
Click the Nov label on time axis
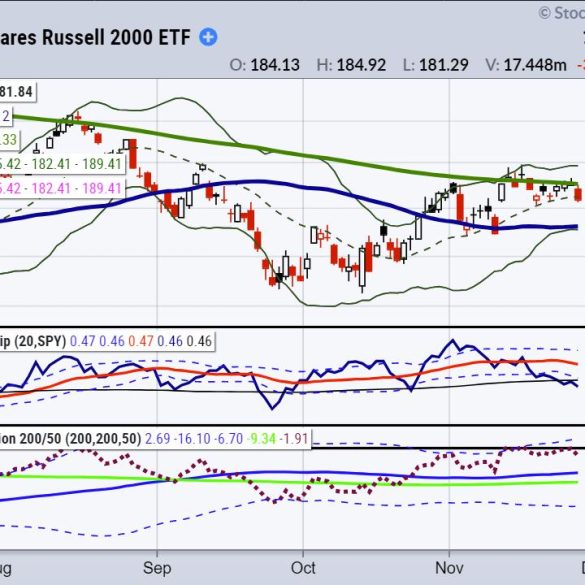[449, 568]
